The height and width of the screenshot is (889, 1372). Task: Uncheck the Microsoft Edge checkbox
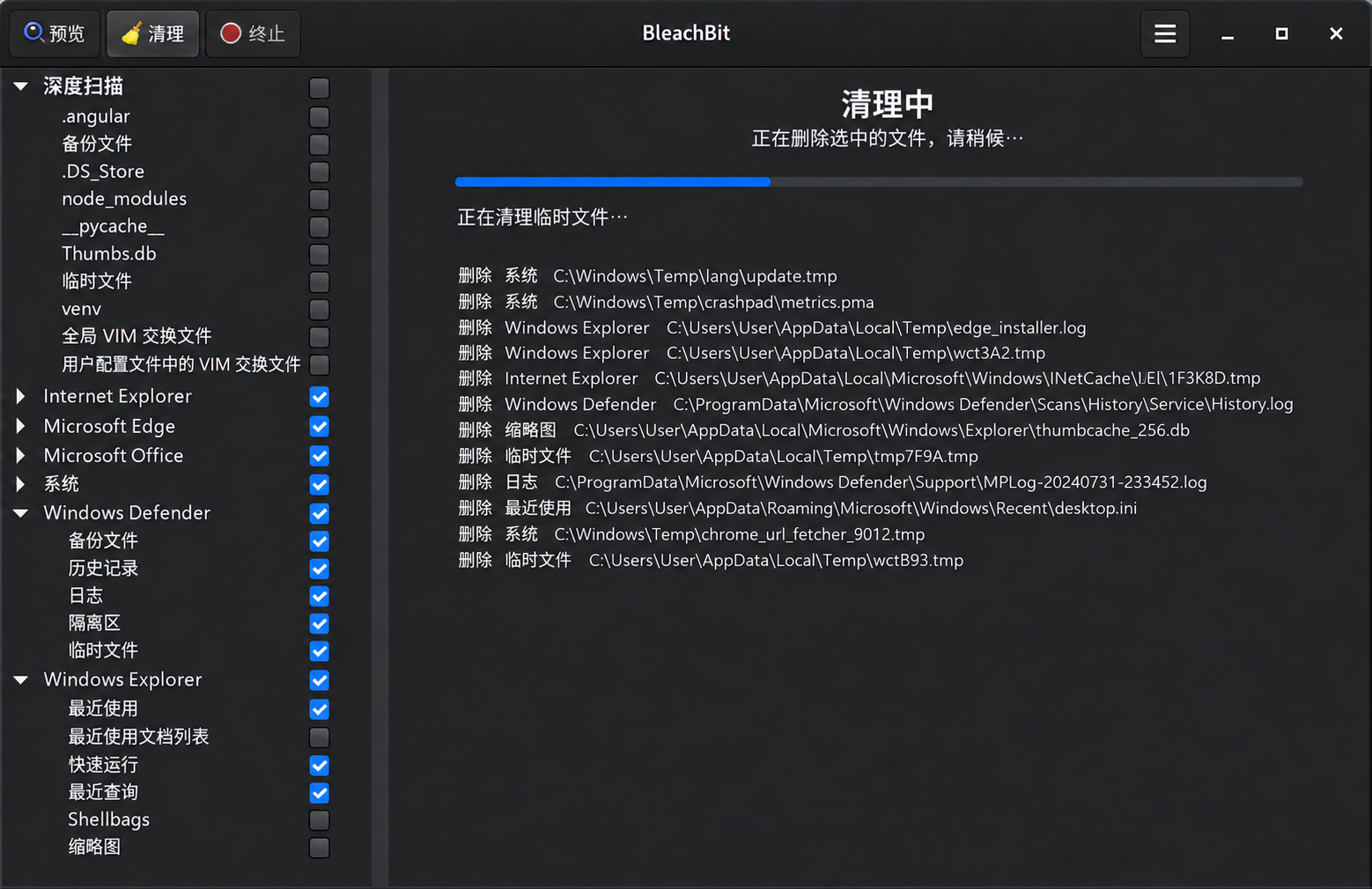click(x=320, y=427)
